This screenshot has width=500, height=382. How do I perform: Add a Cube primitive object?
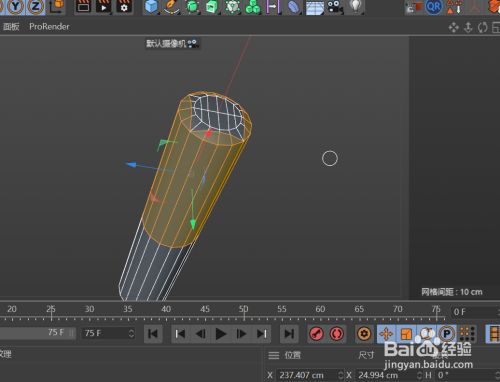(x=151, y=7)
